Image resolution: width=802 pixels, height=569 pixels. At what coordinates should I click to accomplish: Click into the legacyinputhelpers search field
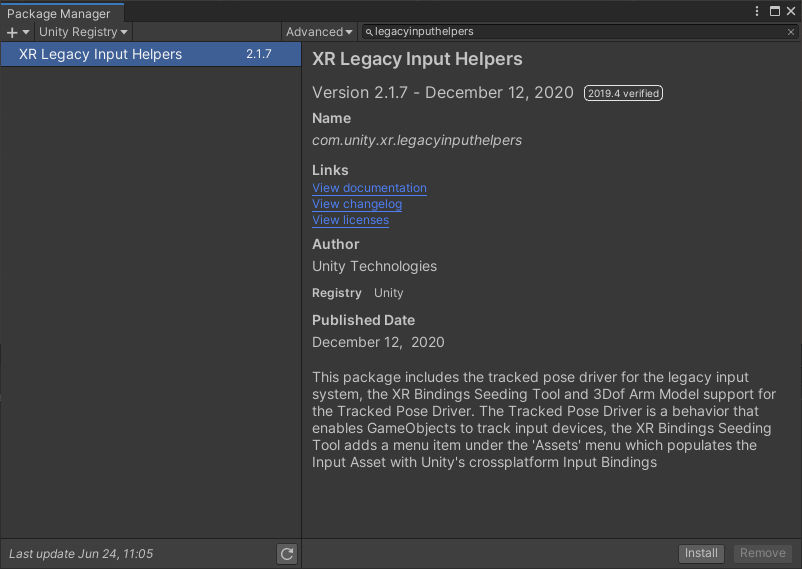click(578, 32)
